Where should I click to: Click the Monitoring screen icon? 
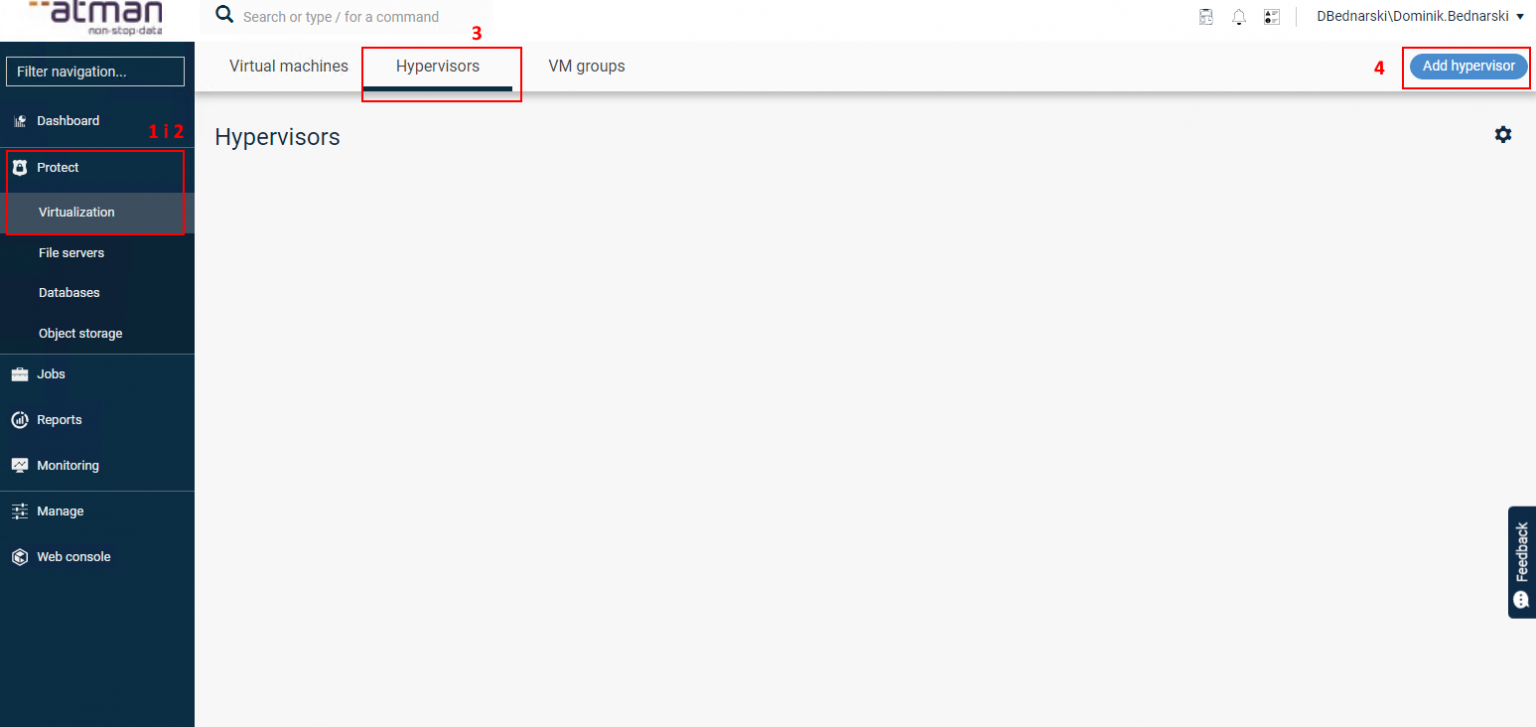tap(20, 466)
